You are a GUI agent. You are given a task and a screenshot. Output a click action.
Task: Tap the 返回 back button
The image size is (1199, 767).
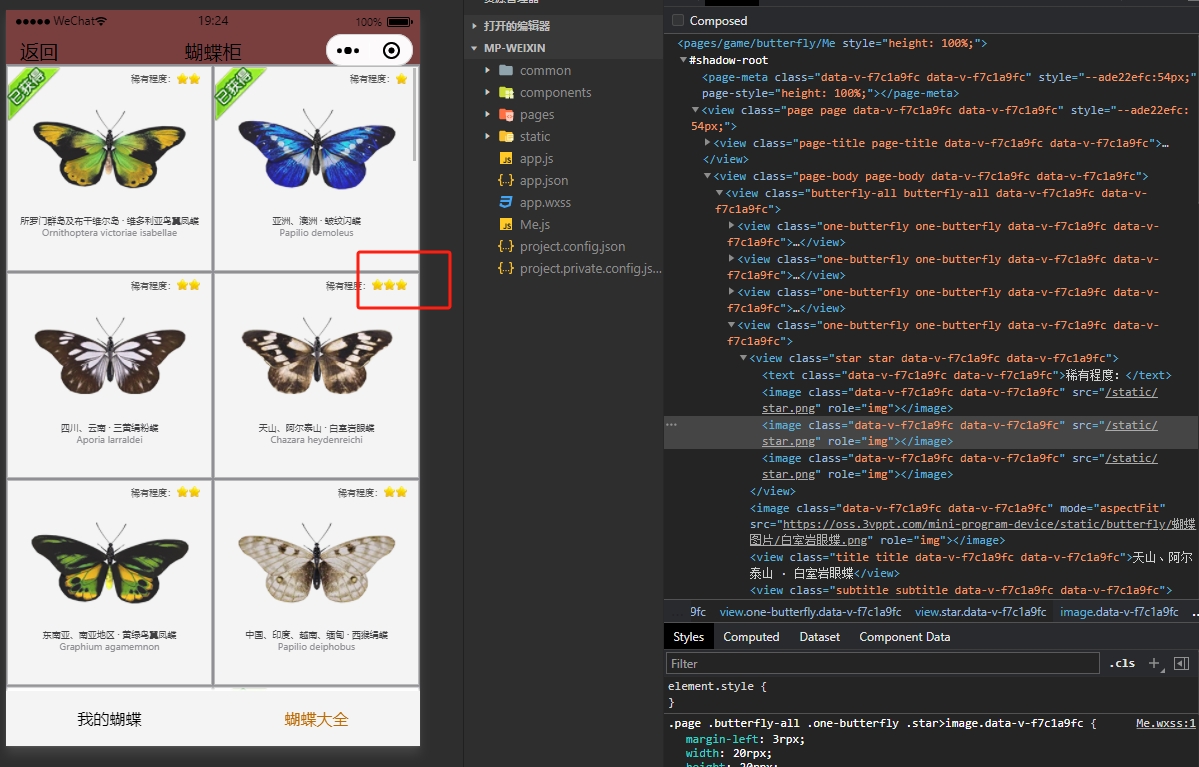(38, 52)
